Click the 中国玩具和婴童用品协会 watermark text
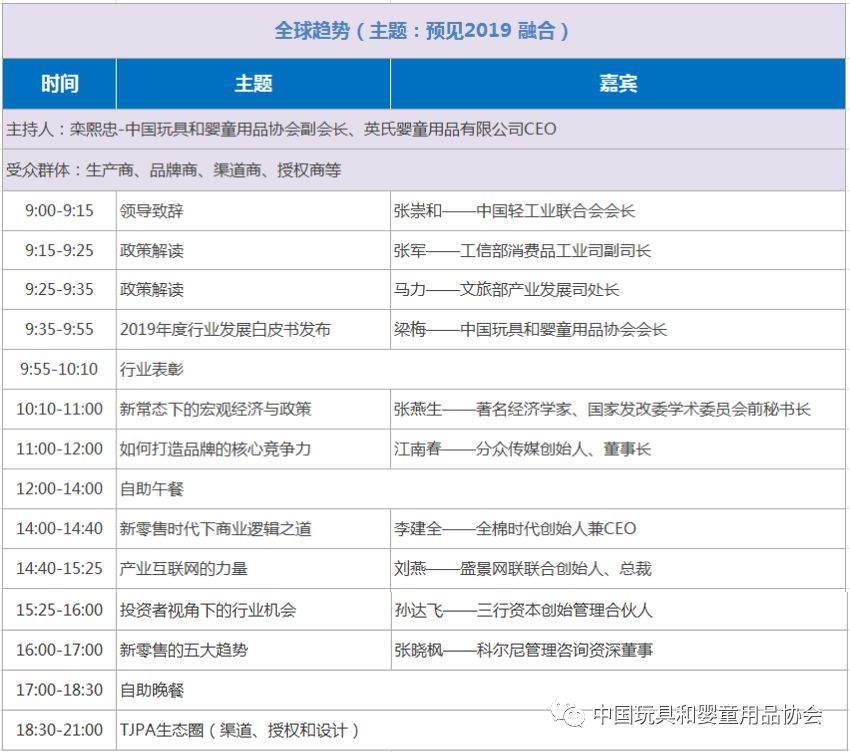 707,715
